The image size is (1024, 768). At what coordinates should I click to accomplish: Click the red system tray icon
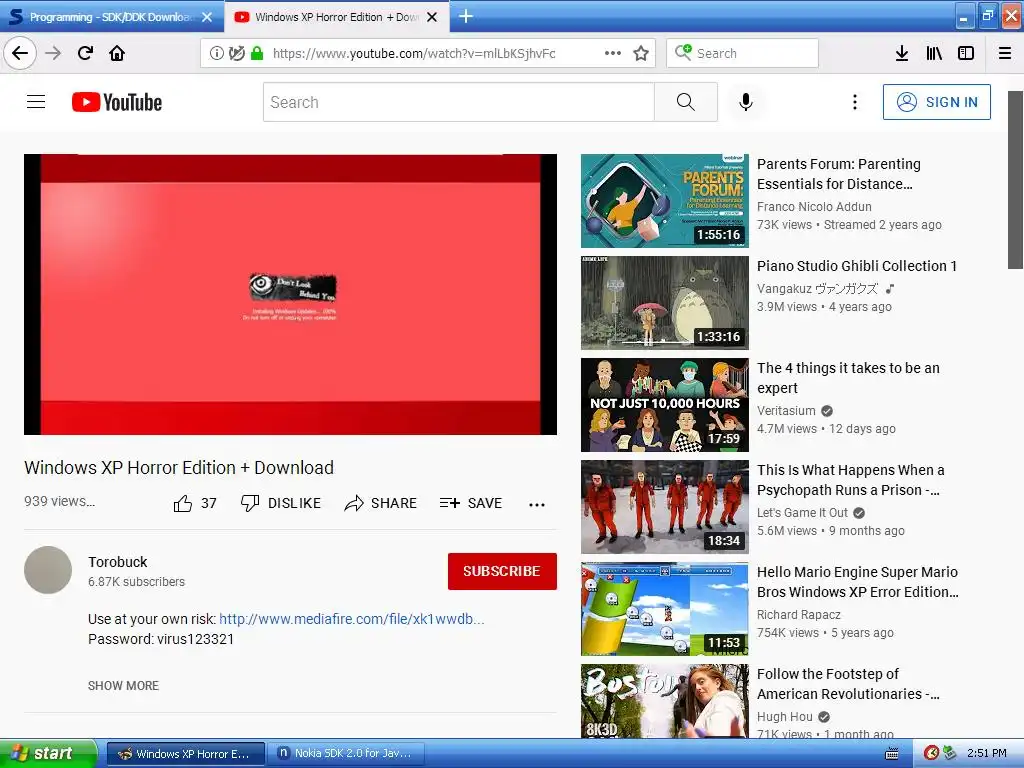coord(931,753)
